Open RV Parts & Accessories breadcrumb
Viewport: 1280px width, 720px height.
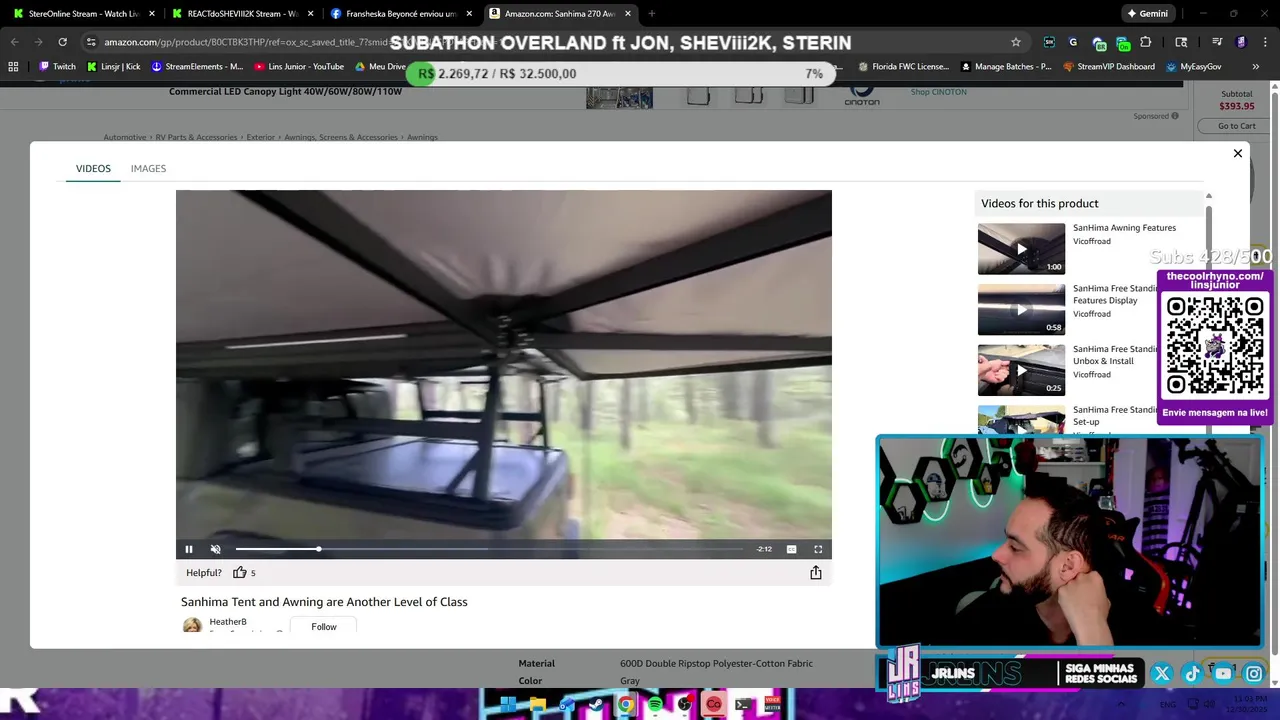click(196, 137)
